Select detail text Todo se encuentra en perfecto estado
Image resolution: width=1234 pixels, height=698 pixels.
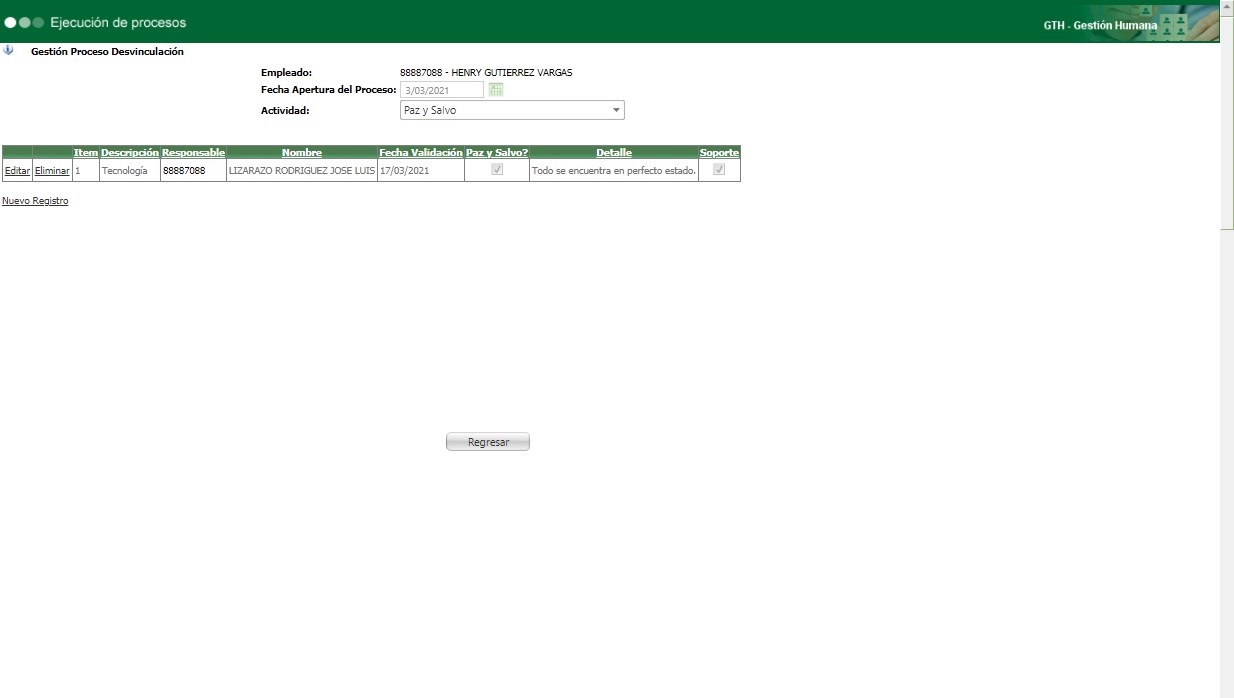click(x=614, y=171)
